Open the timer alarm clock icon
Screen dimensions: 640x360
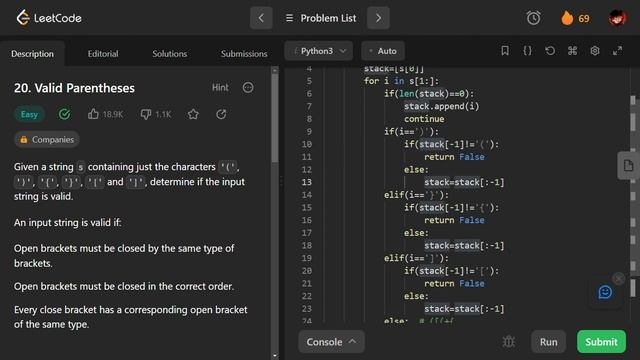tap(533, 18)
